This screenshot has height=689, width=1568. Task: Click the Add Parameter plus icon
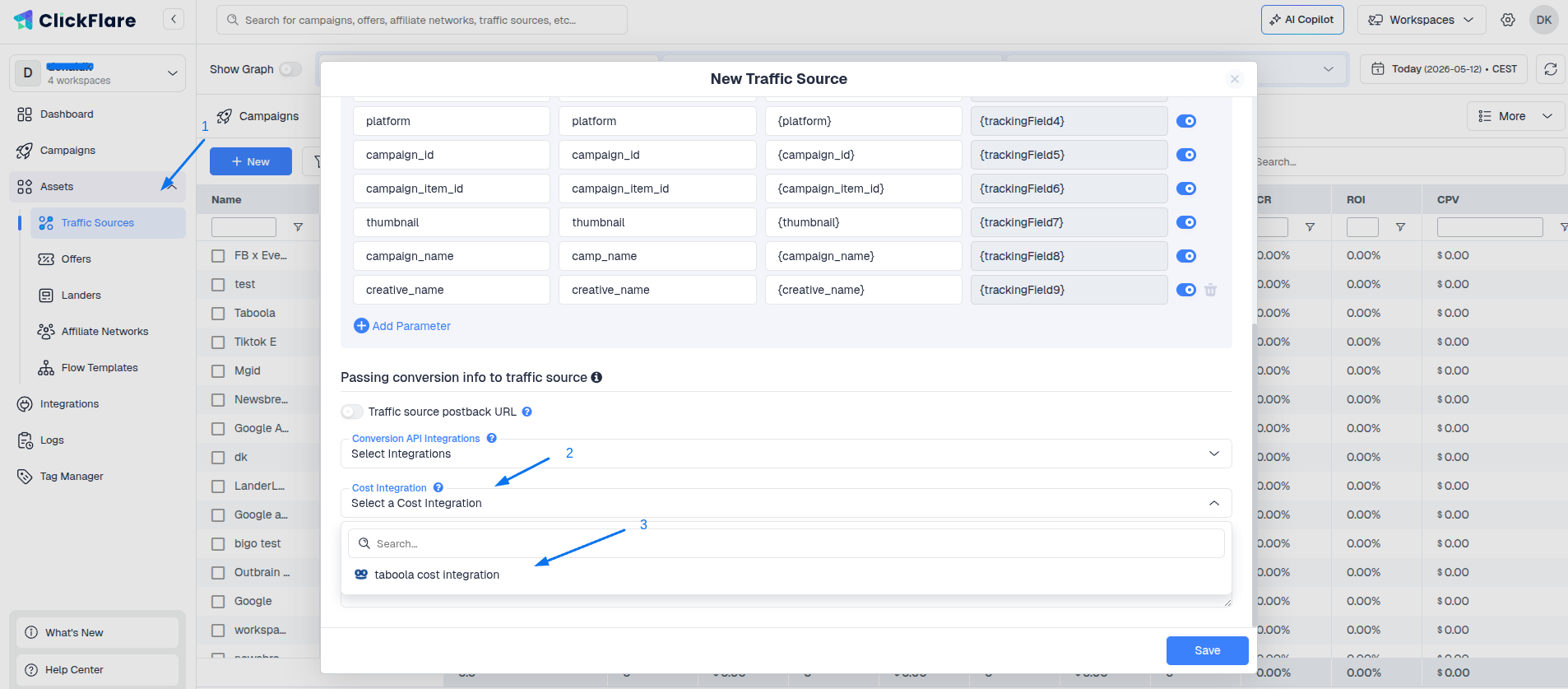361,326
